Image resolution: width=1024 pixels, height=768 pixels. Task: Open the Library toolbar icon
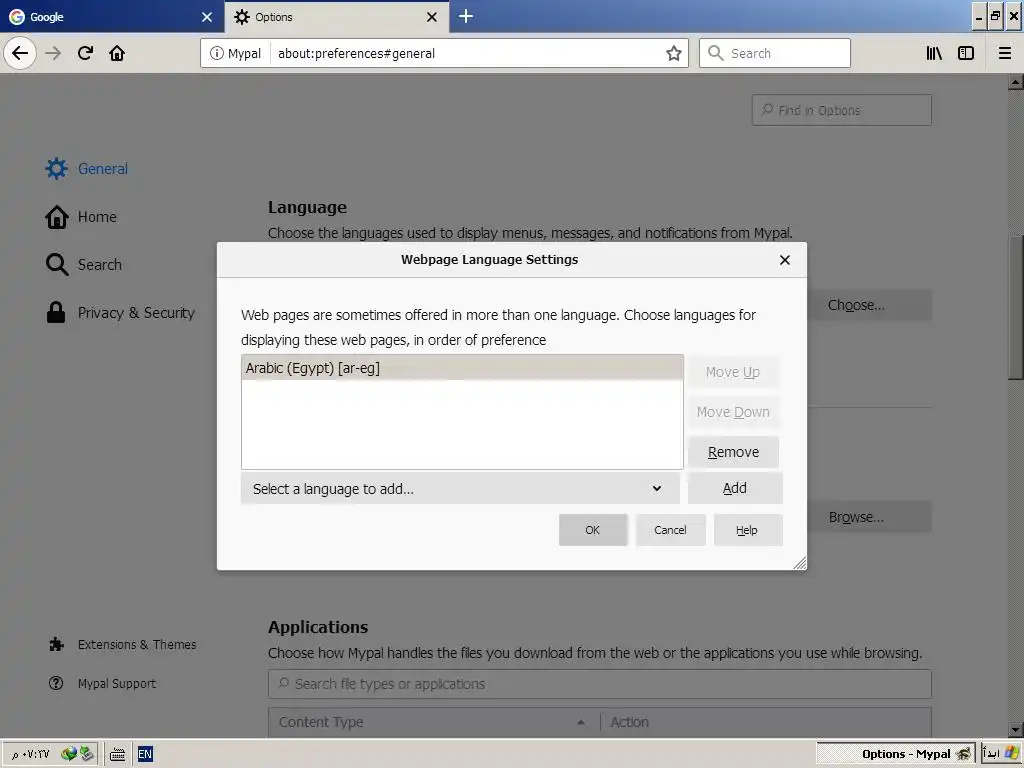934,53
